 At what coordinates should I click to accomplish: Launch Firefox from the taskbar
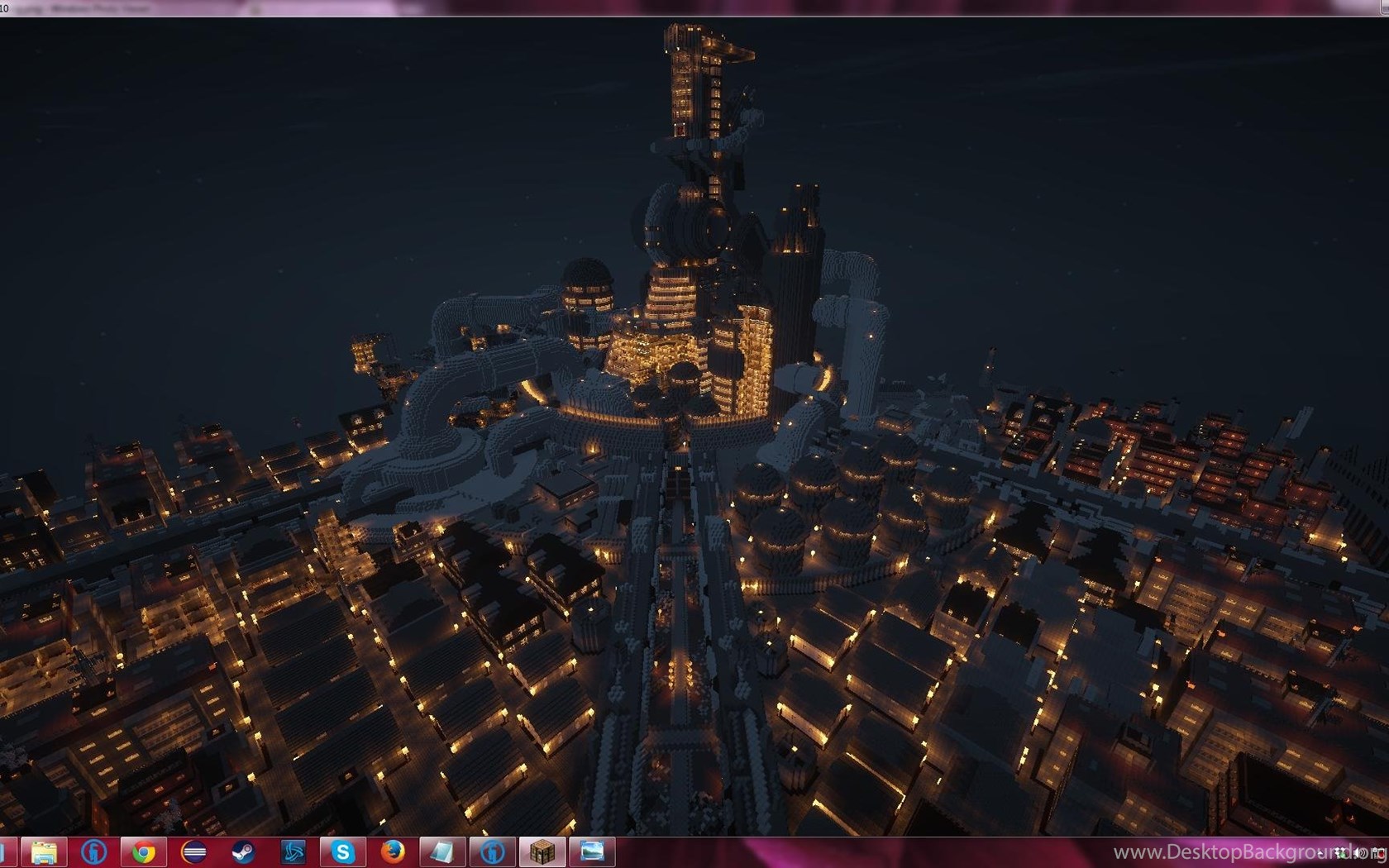pos(393,851)
